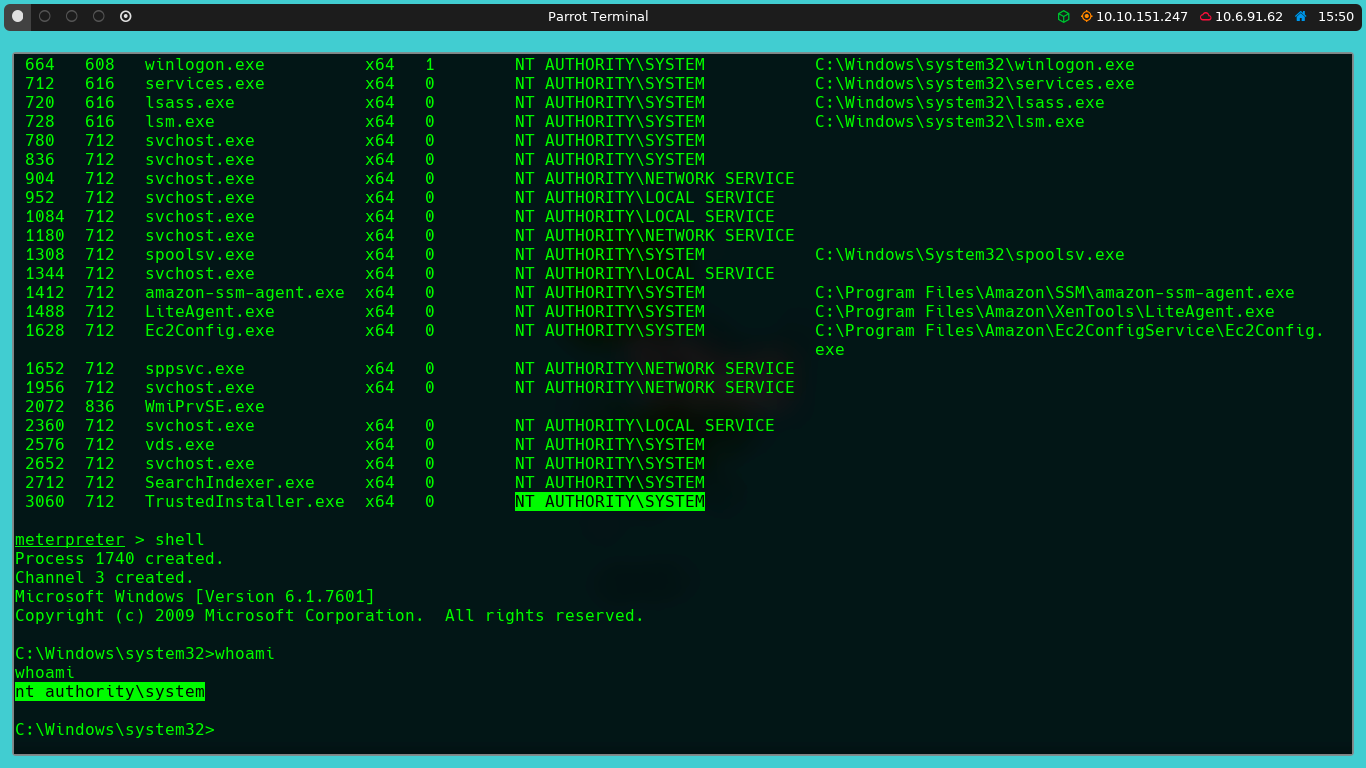The width and height of the screenshot is (1366, 768).
Task: Click the 10.6.91.62 VPN IP
Action: coord(1248,16)
